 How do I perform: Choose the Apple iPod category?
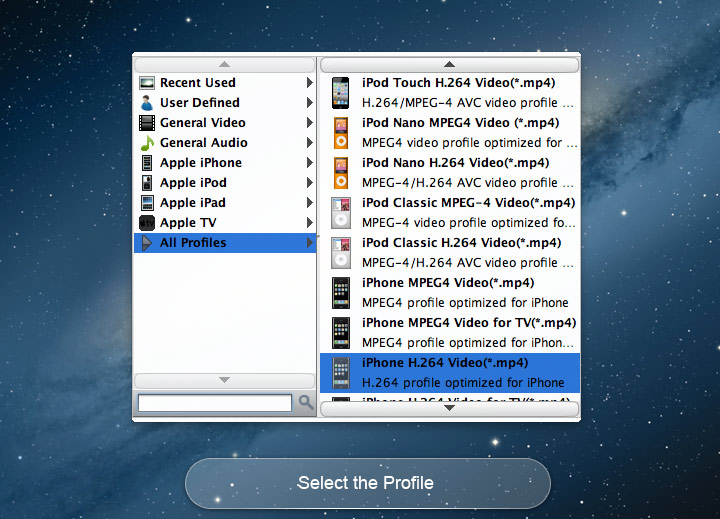pos(225,183)
